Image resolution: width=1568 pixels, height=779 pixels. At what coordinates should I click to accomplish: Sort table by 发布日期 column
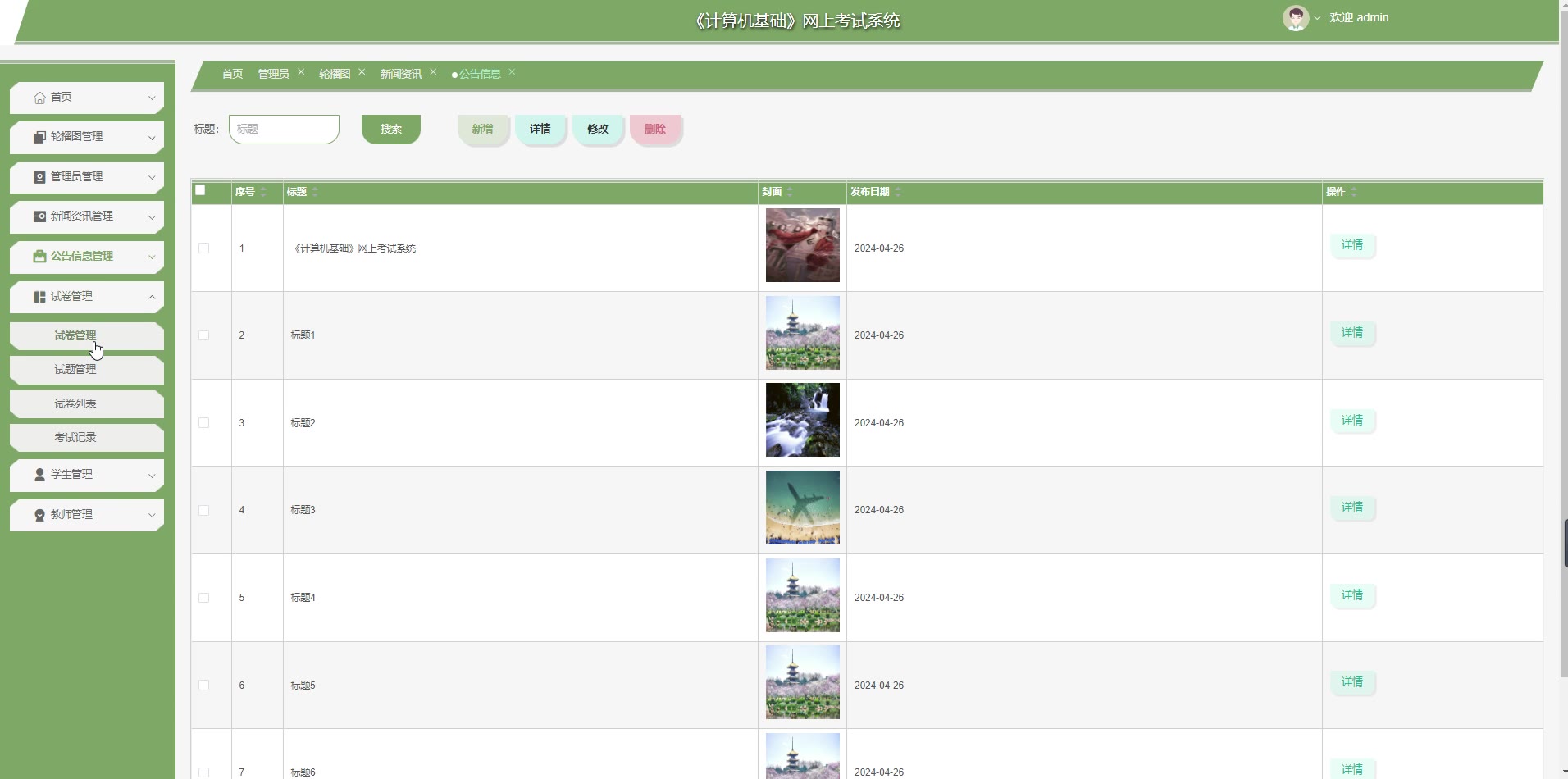[898, 192]
